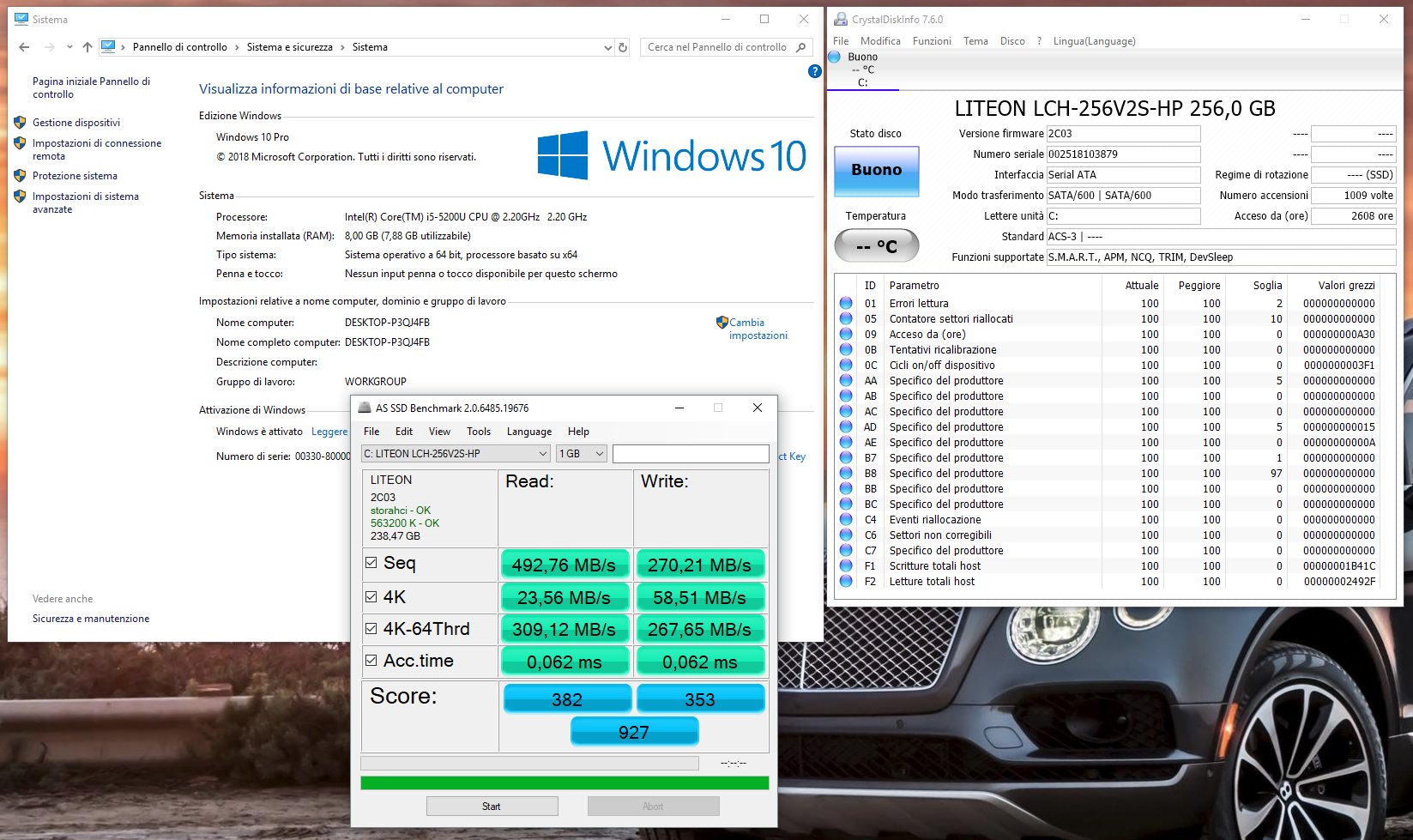
Task: Click the Valori grezzi column header
Action: click(1346, 286)
